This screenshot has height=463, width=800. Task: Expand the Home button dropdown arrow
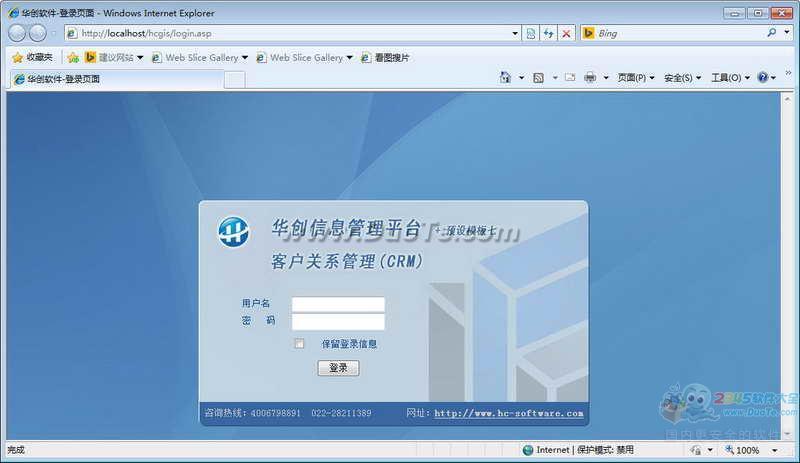(521, 78)
